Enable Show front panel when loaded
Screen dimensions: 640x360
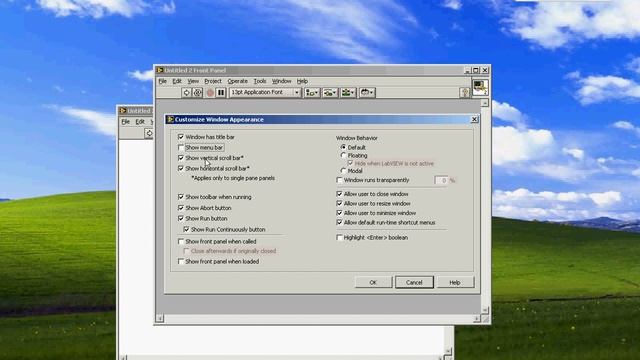[181, 261]
